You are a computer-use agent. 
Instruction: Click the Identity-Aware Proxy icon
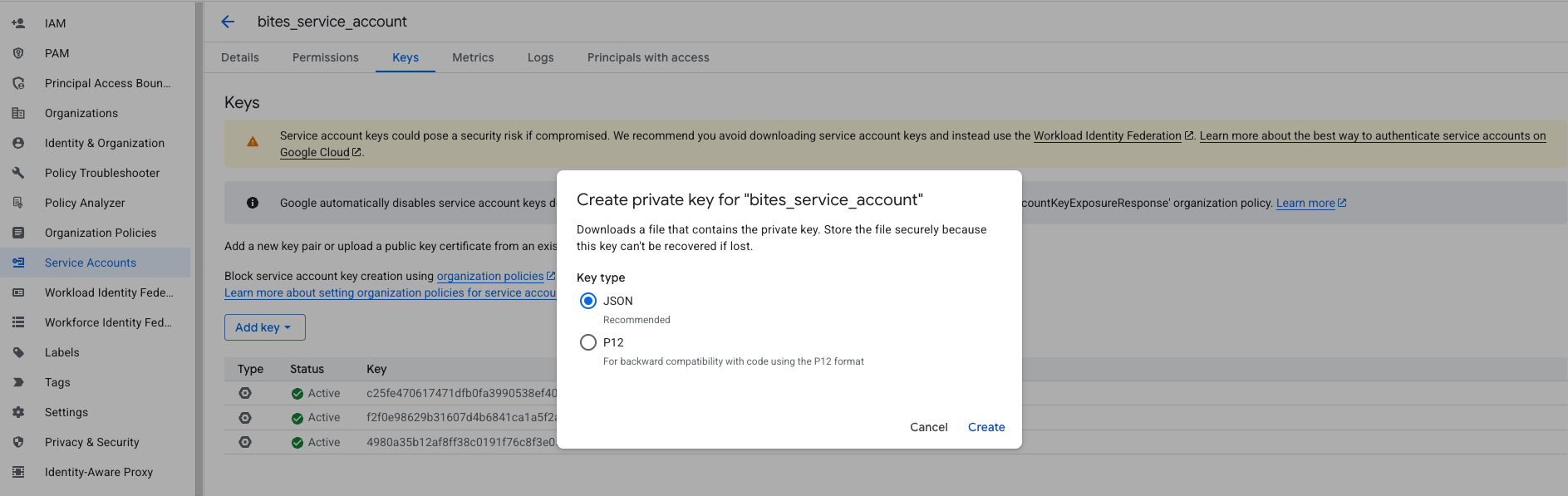(x=18, y=472)
